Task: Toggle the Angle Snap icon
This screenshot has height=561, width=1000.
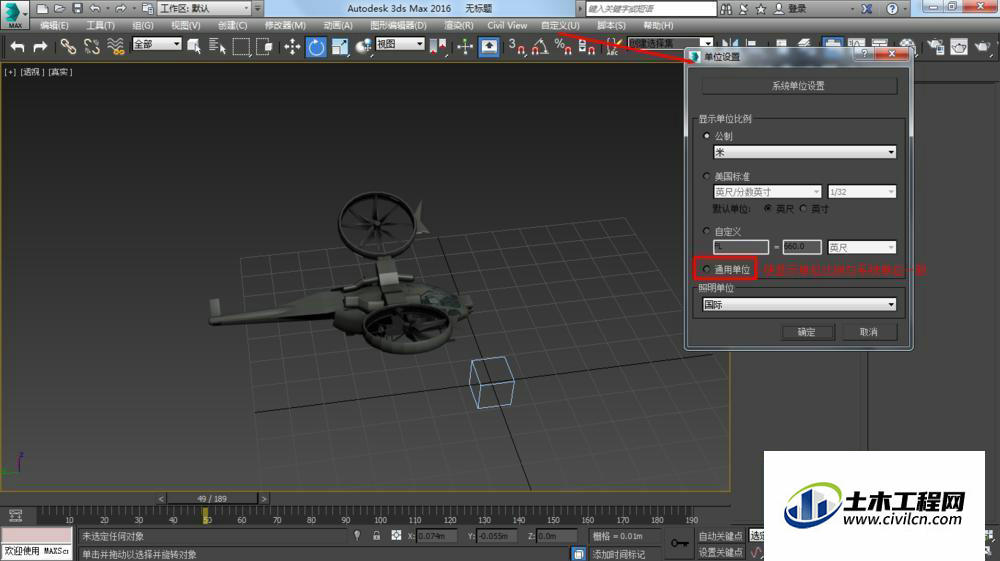Action: point(540,47)
